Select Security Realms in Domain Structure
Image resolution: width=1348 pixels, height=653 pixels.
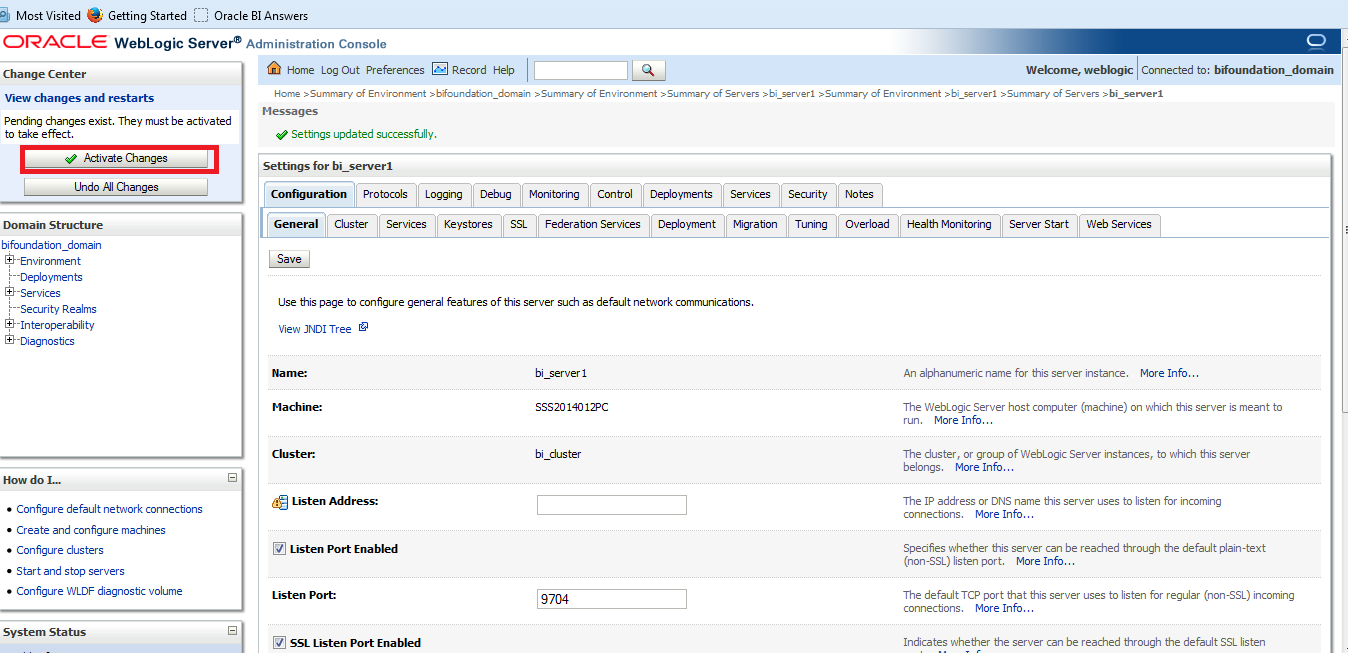pyautogui.click(x=58, y=309)
